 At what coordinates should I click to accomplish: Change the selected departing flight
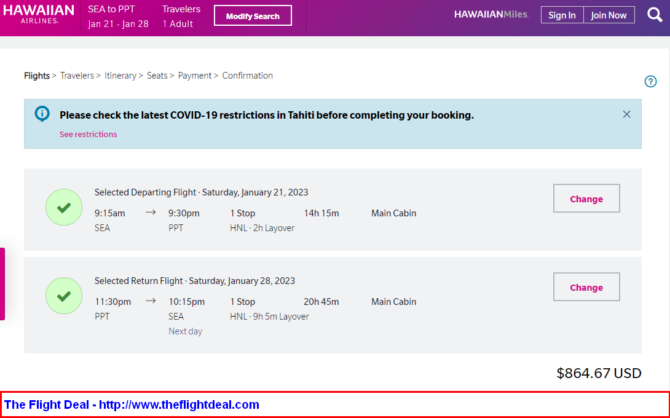(586, 198)
